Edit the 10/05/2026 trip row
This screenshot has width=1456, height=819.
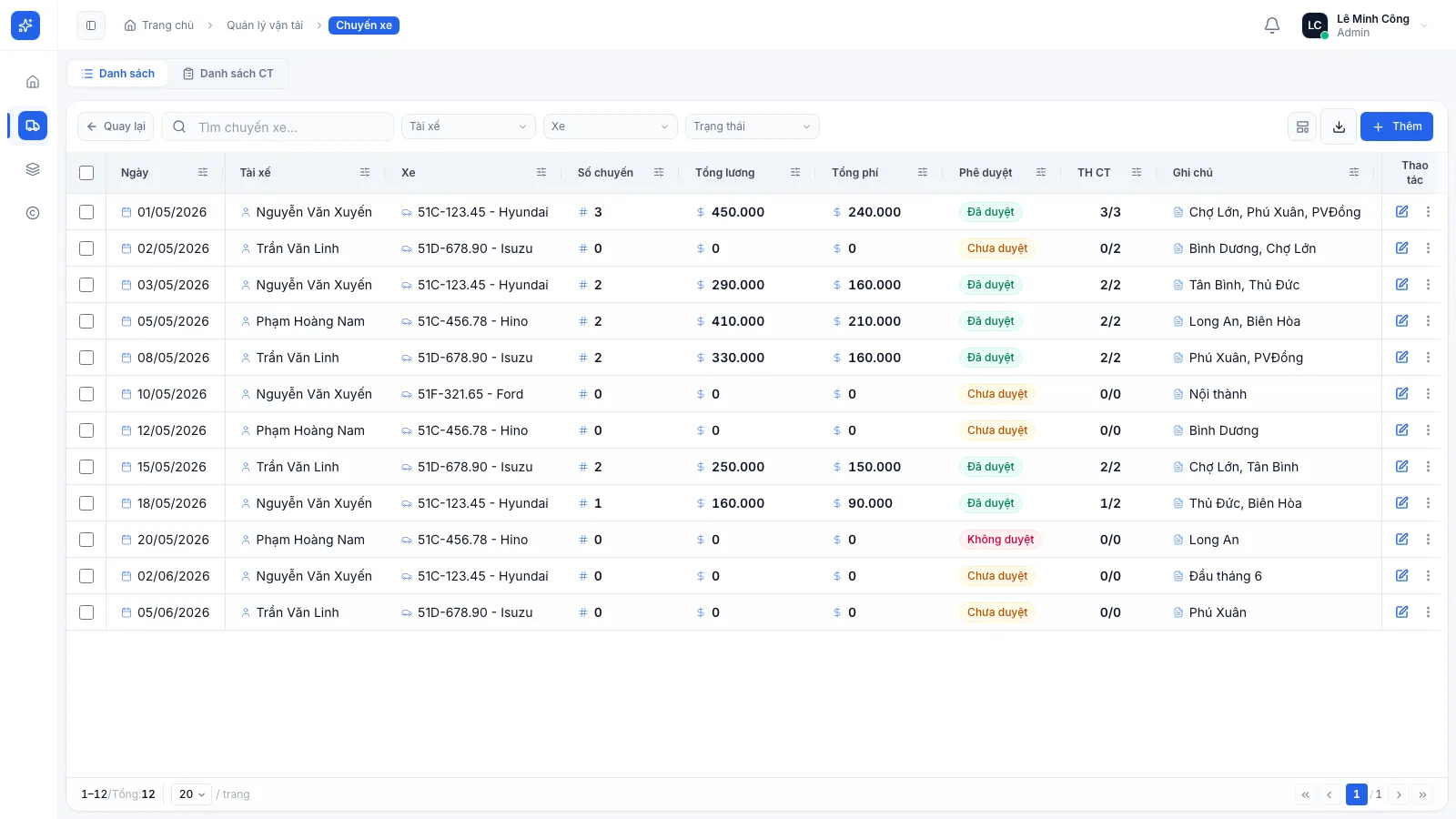pyautogui.click(x=1402, y=394)
